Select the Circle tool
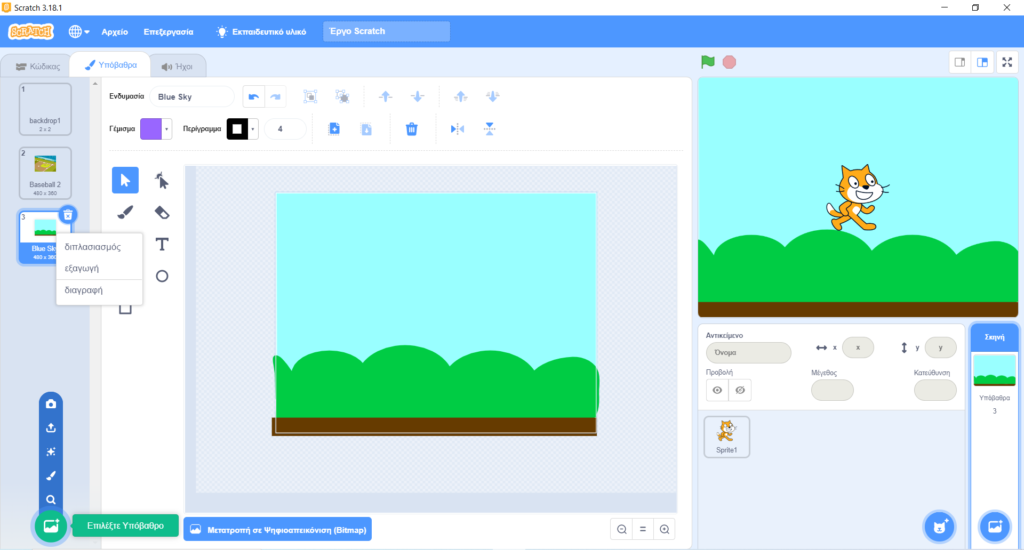The image size is (1024, 550). (161, 276)
